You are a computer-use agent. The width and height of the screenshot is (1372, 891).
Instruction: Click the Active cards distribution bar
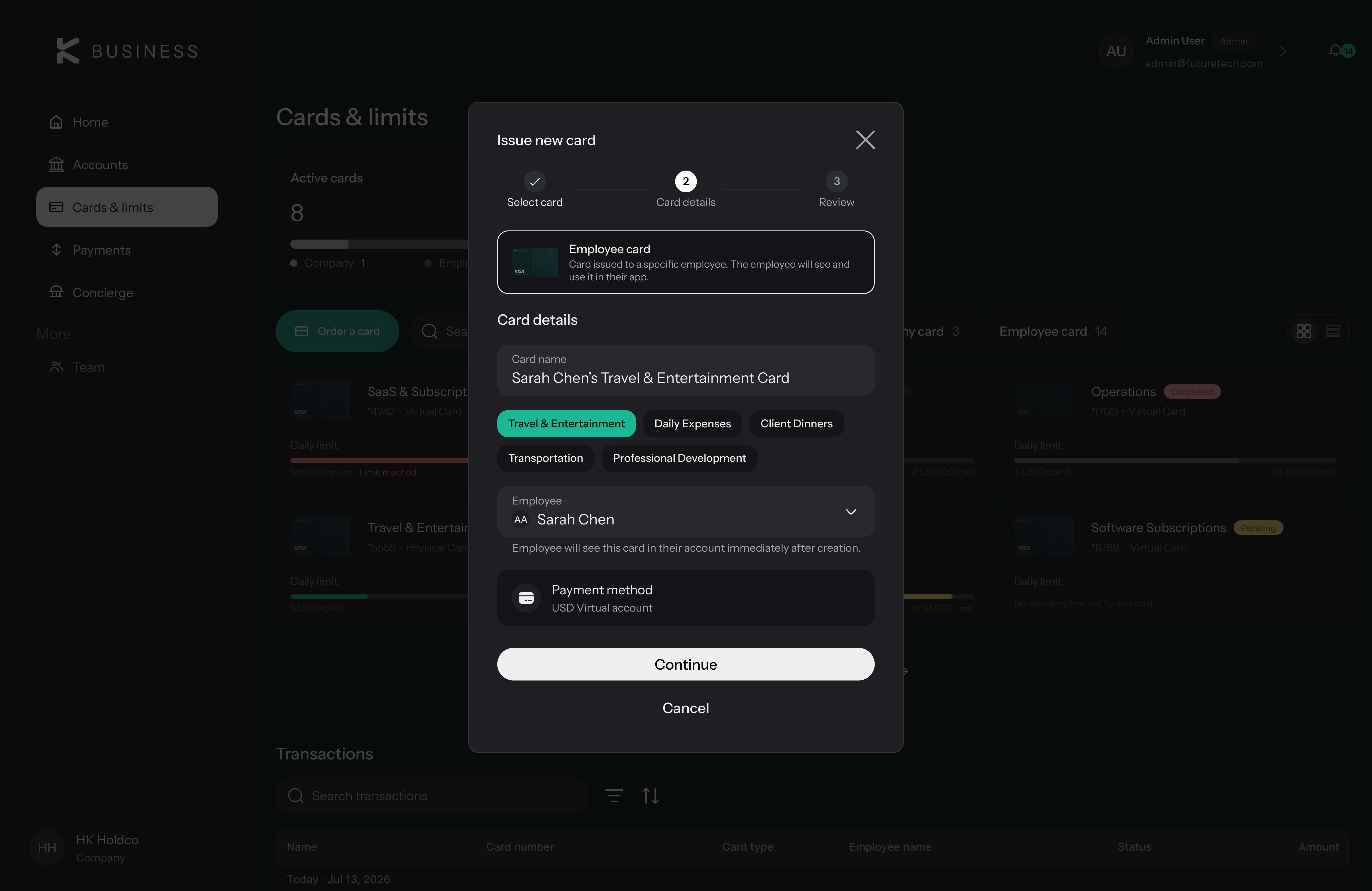[x=379, y=244]
